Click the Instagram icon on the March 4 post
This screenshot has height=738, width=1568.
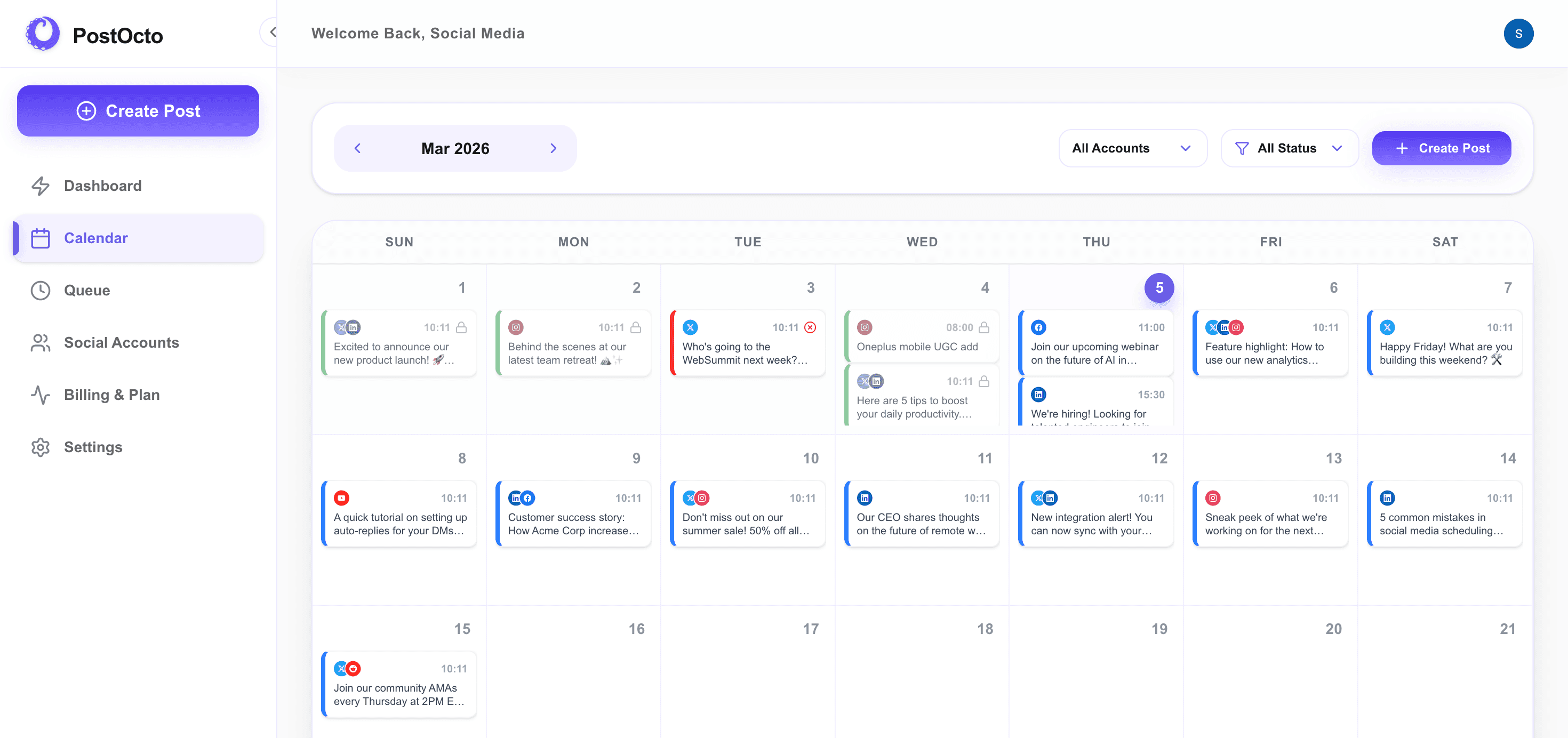(865, 327)
